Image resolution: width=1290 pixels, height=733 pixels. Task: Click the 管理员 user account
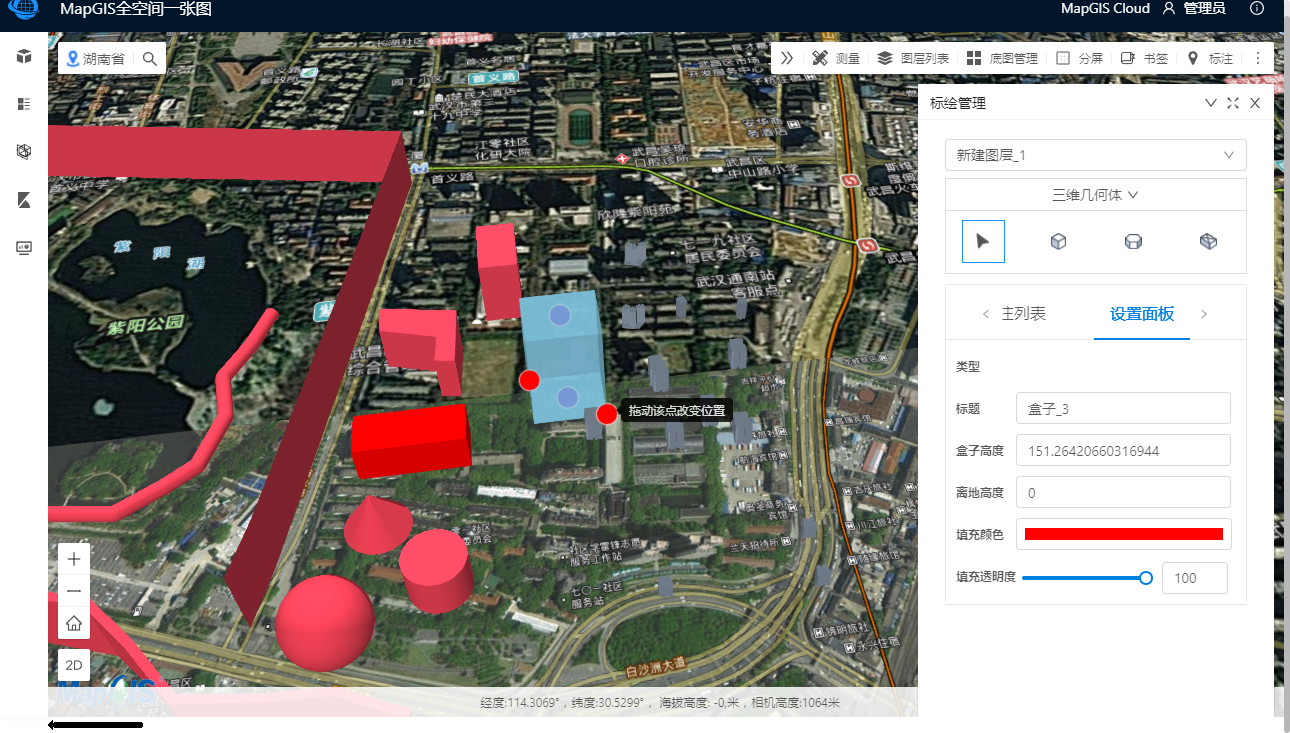(1194, 9)
